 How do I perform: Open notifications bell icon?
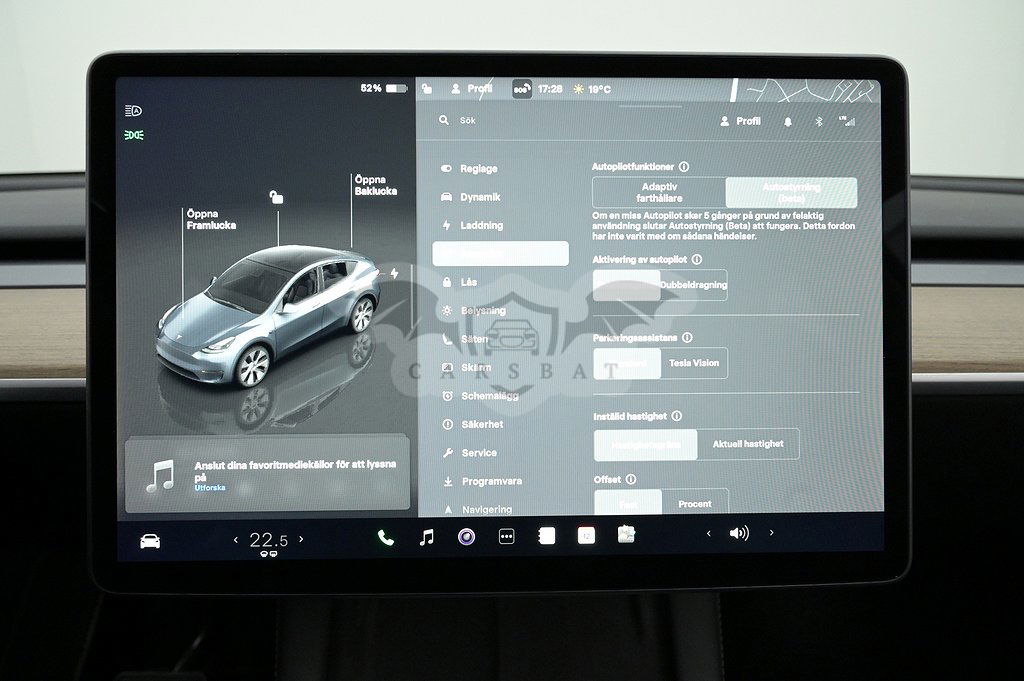click(x=787, y=121)
